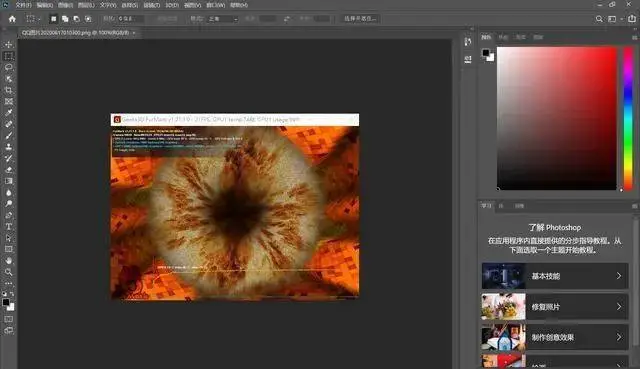Open the 选择 (Select) menu

point(130,5)
